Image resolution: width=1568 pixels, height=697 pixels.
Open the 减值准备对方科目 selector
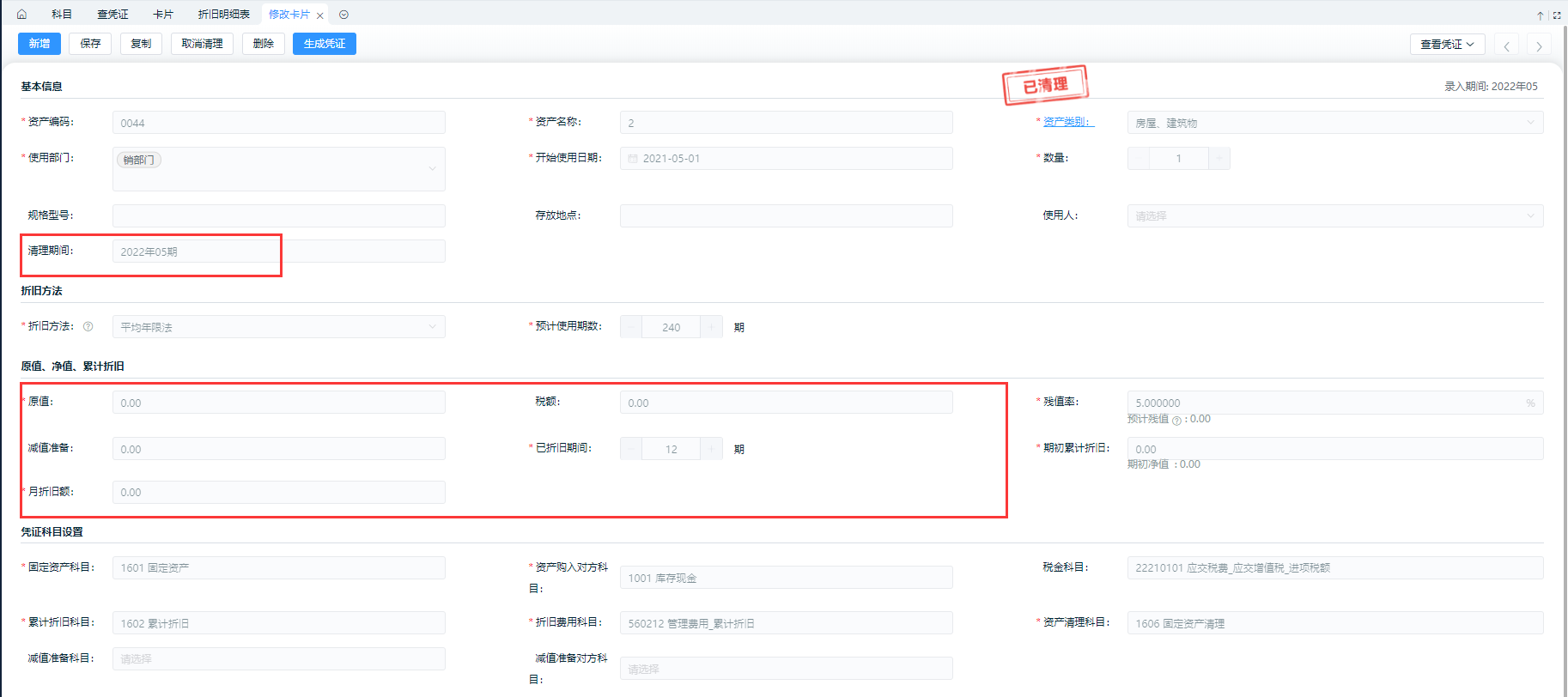(787, 669)
